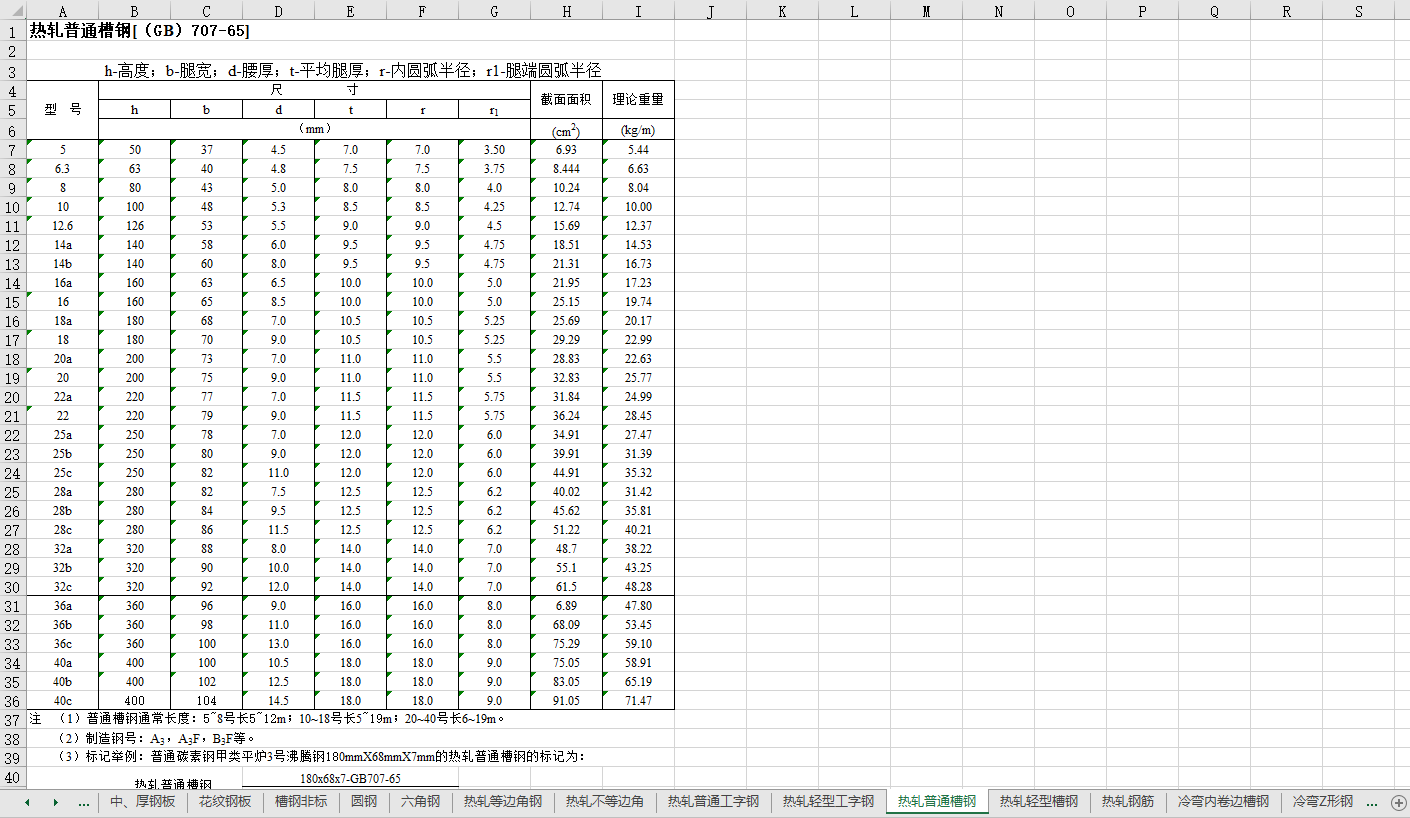Click the 截面面积 header cell
This screenshot has height=818, width=1410.
(x=567, y=100)
